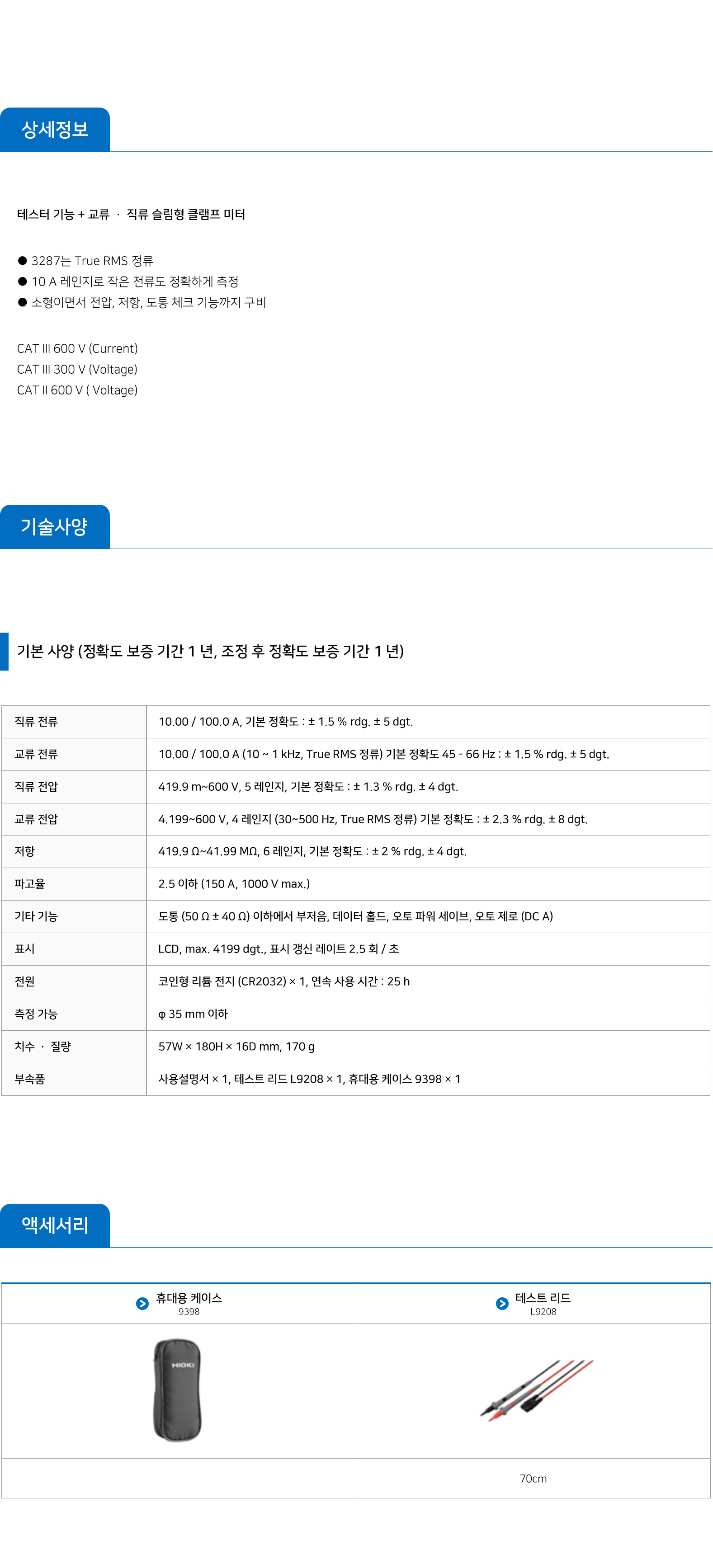Screen dimensions: 713x1568
Task: Select the 교류 전압 row header
Action: point(37,819)
